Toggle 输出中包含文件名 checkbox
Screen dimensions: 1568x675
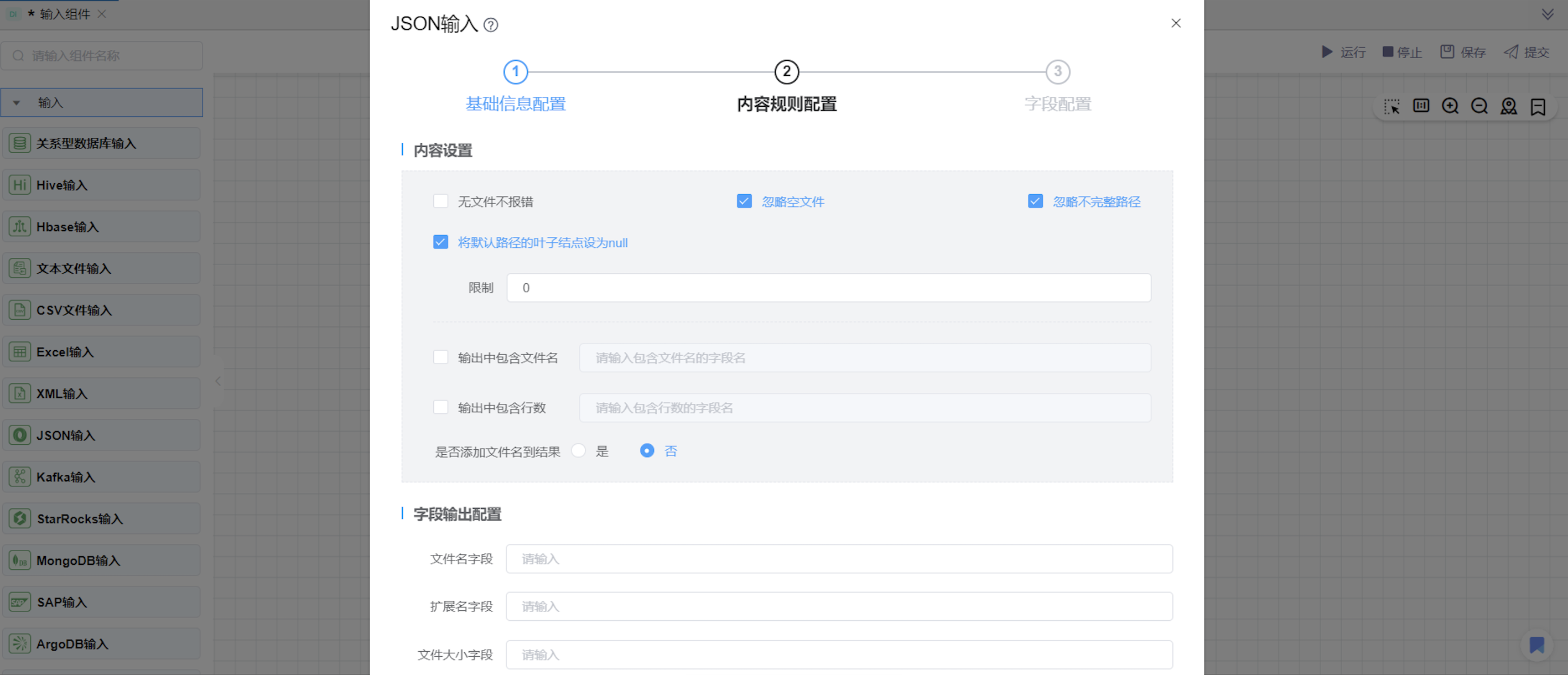[441, 357]
